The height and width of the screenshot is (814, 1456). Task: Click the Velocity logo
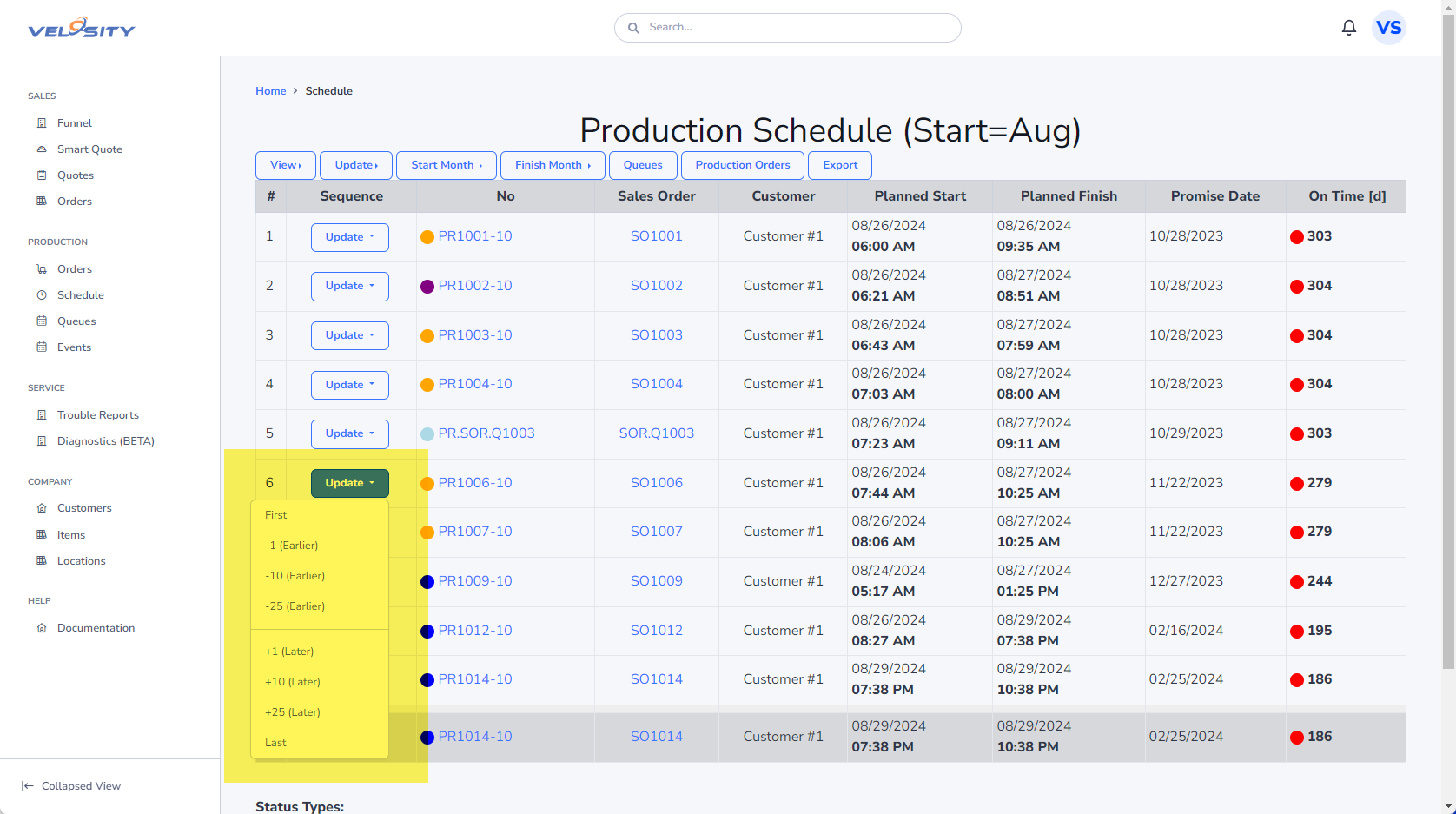[82, 29]
